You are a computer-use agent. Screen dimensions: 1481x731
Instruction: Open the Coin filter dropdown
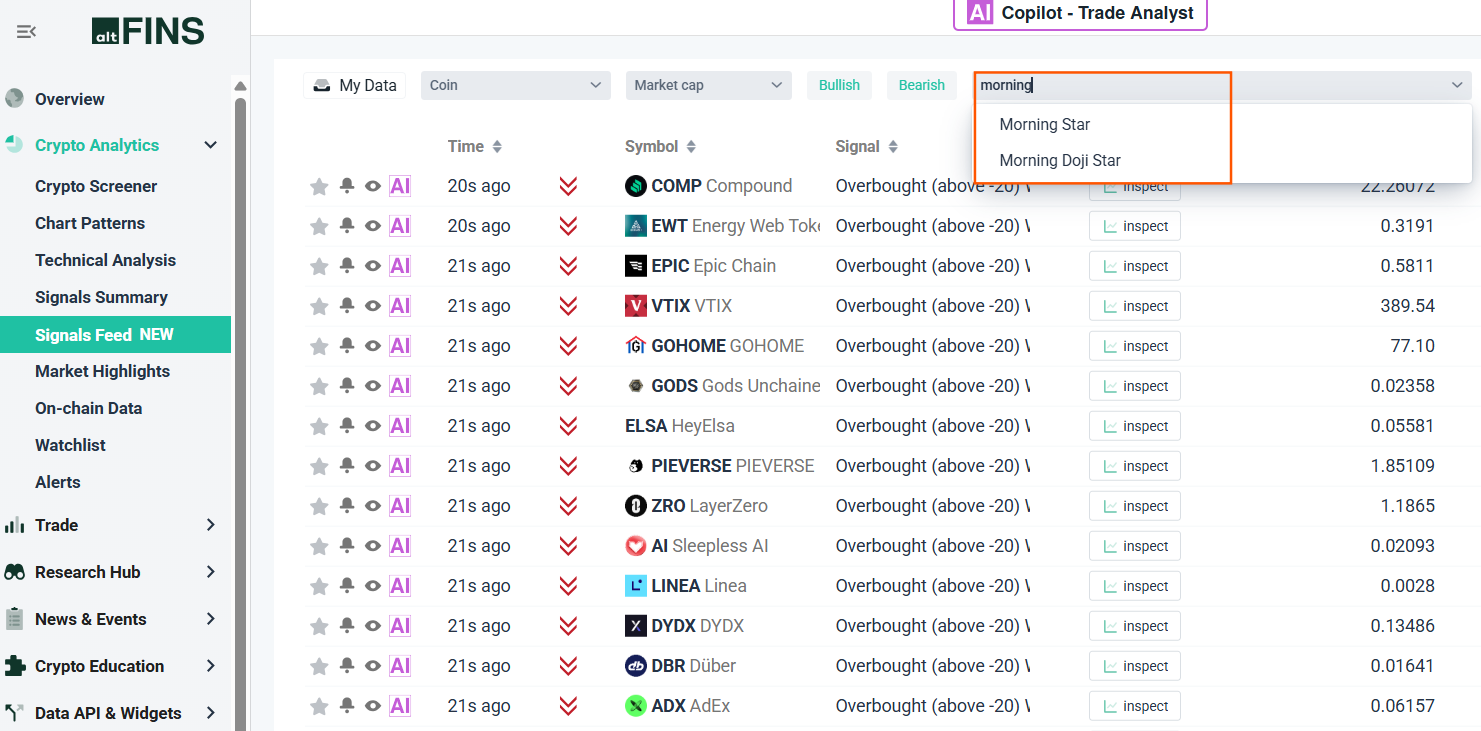(515, 85)
